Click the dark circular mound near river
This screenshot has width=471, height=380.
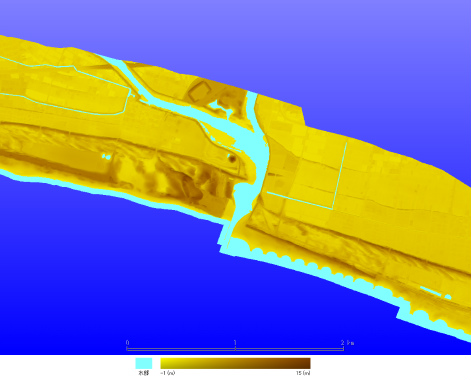tap(232, 158)
